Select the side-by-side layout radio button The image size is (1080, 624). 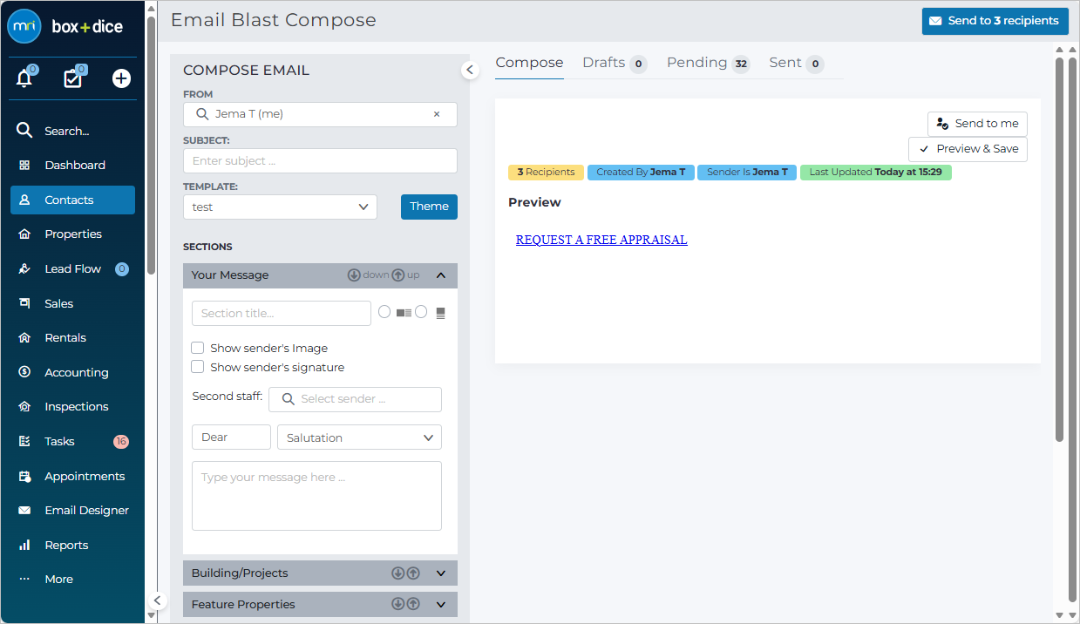point(384,312)
